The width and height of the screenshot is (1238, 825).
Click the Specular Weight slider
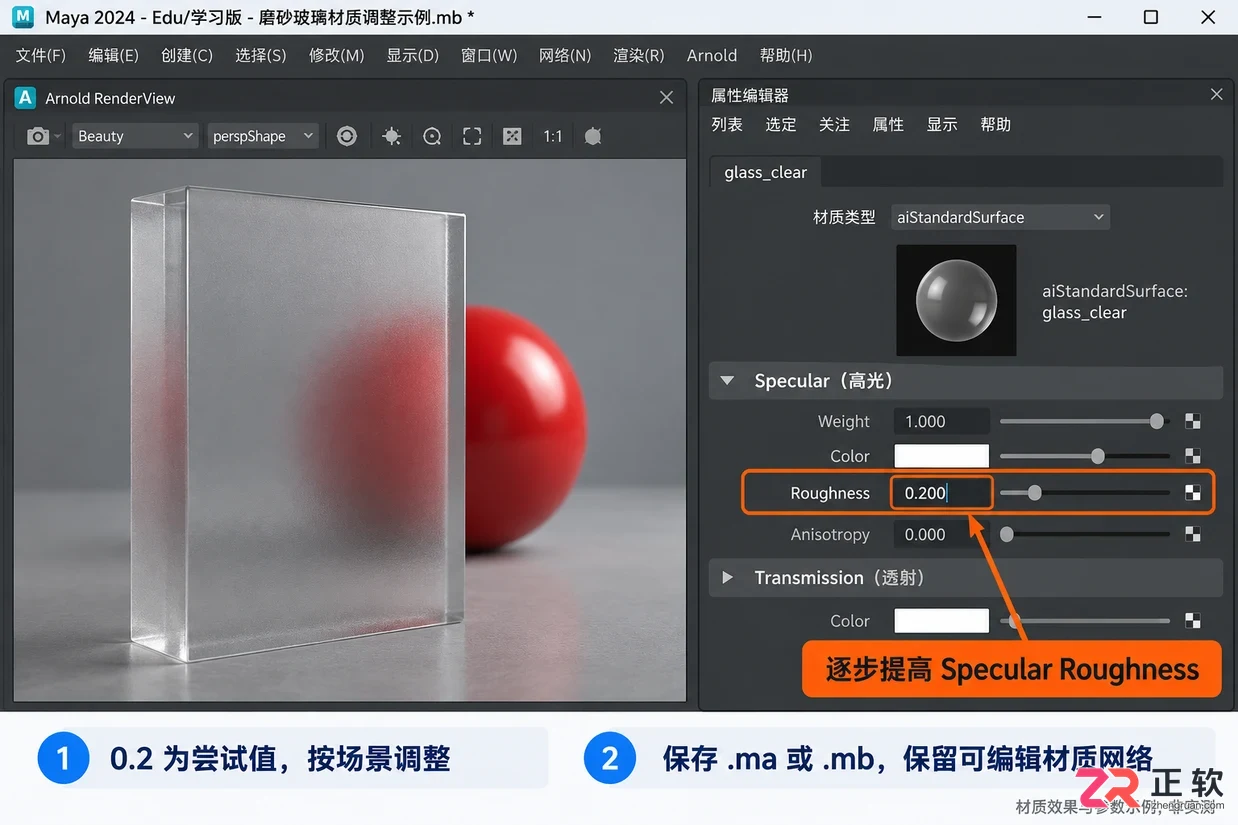pos(1085,421)
